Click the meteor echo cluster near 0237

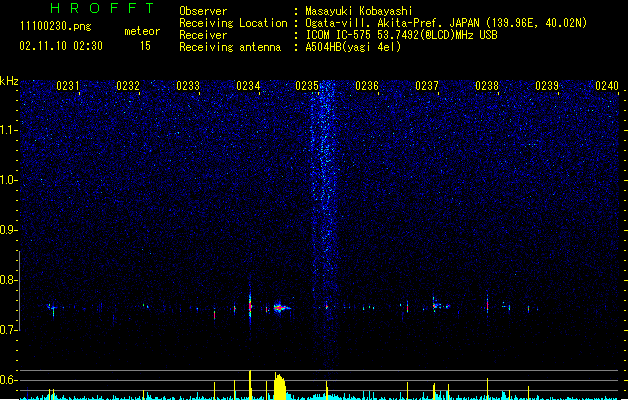coord(440,305)
